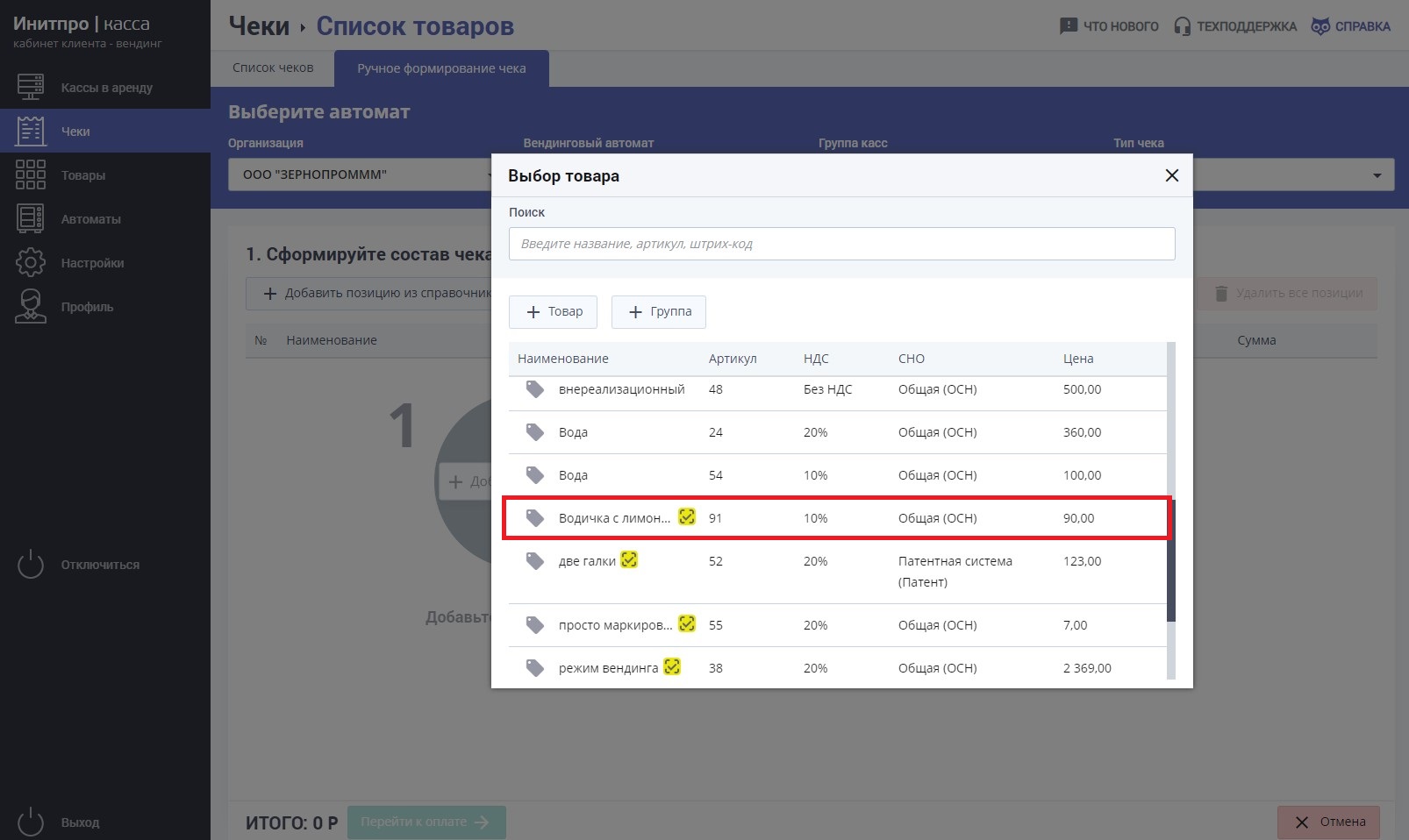Click the НДС column header

click(x=816, y=359)
